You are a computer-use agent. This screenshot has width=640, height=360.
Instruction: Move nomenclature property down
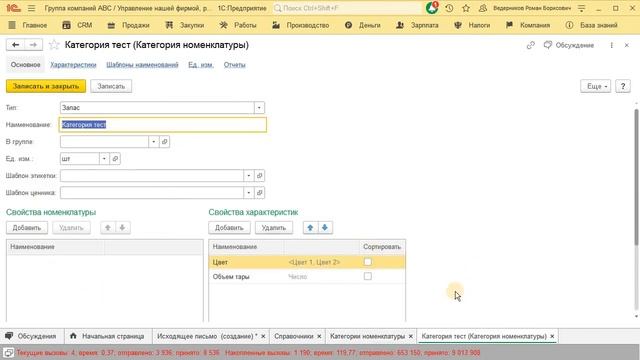122,228
